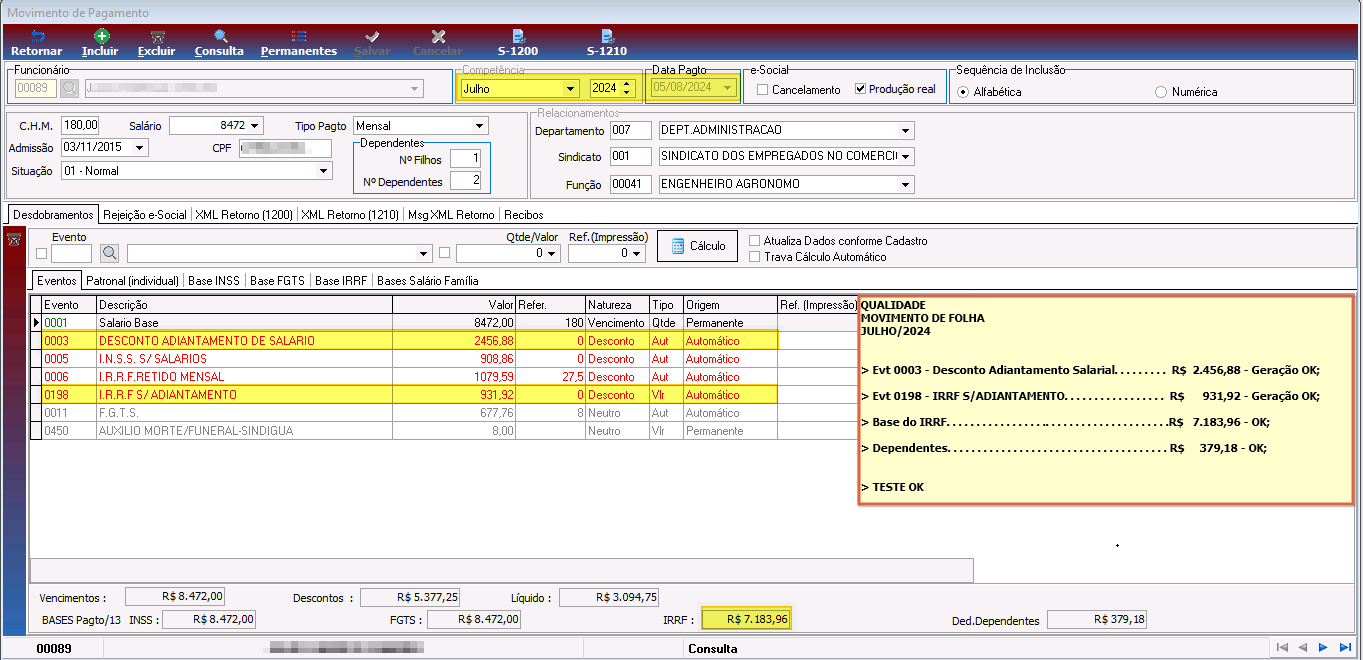Click the Incluir green plus icon
1363x660 pixels.
100,36
